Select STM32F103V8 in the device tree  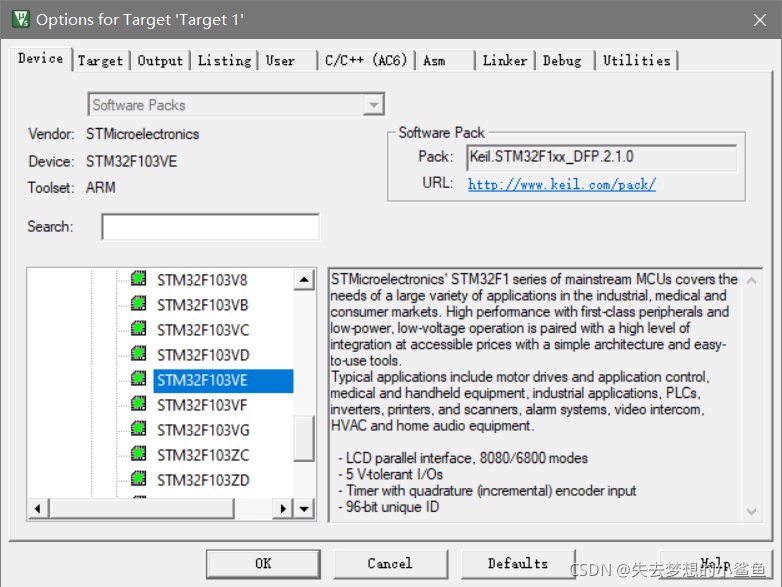202,280
